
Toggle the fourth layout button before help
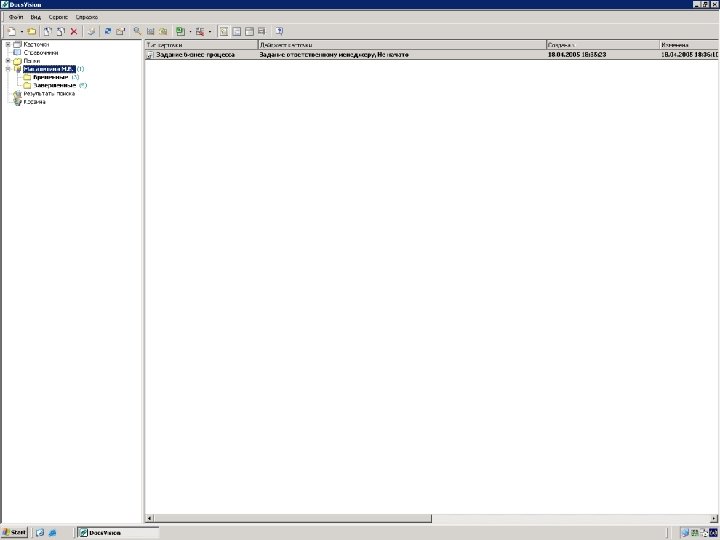(262, 31)
